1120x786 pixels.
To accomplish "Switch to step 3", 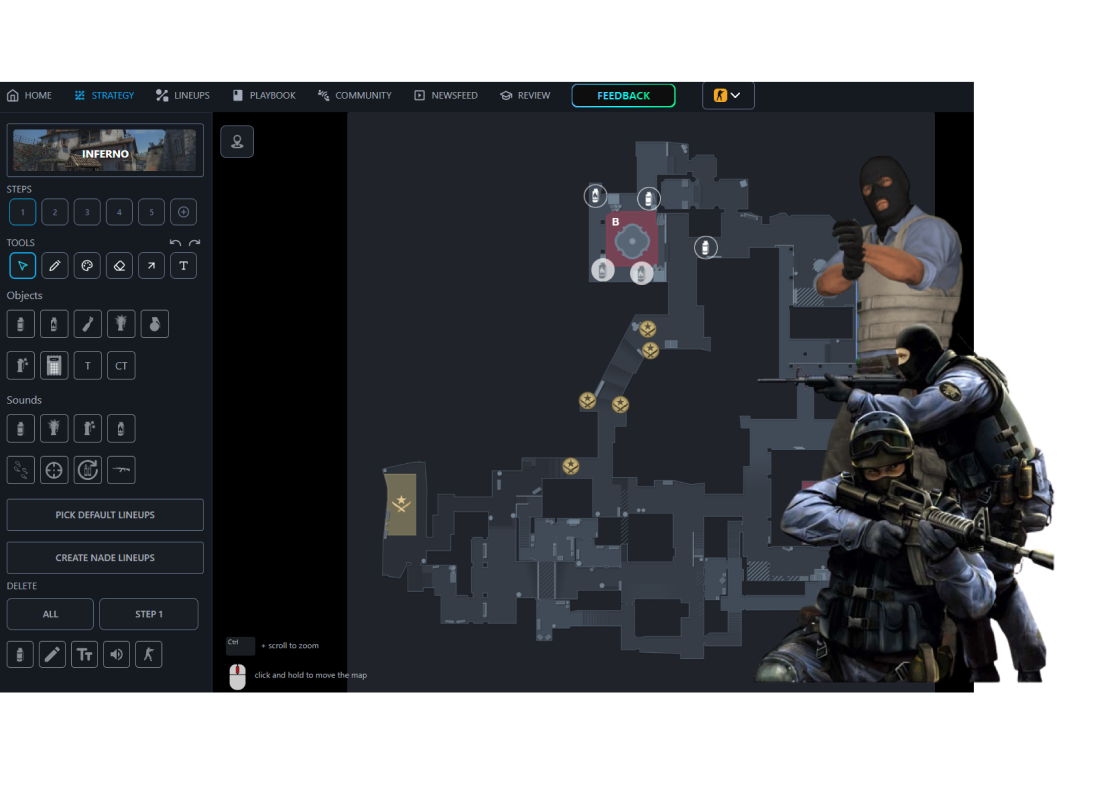I will tap(87, 212).
